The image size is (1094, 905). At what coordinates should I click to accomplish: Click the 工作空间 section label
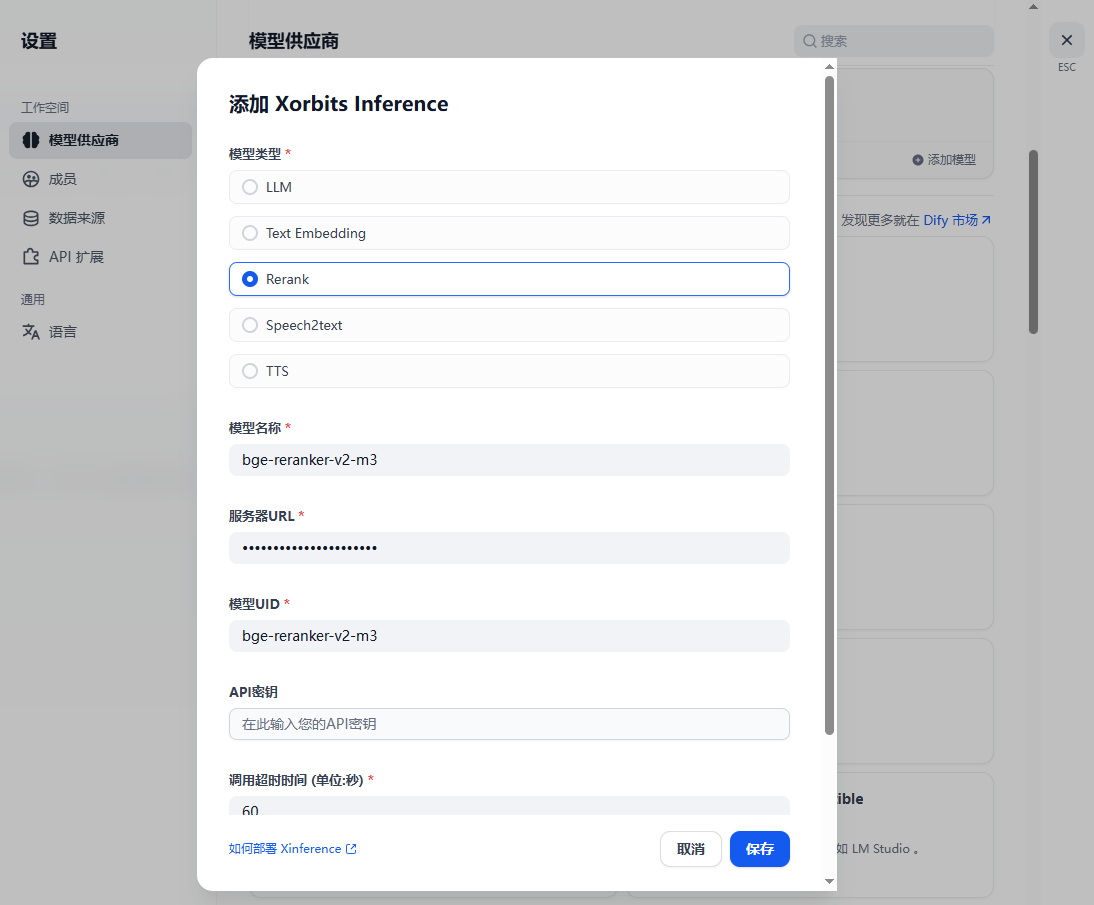pos(45,107)
